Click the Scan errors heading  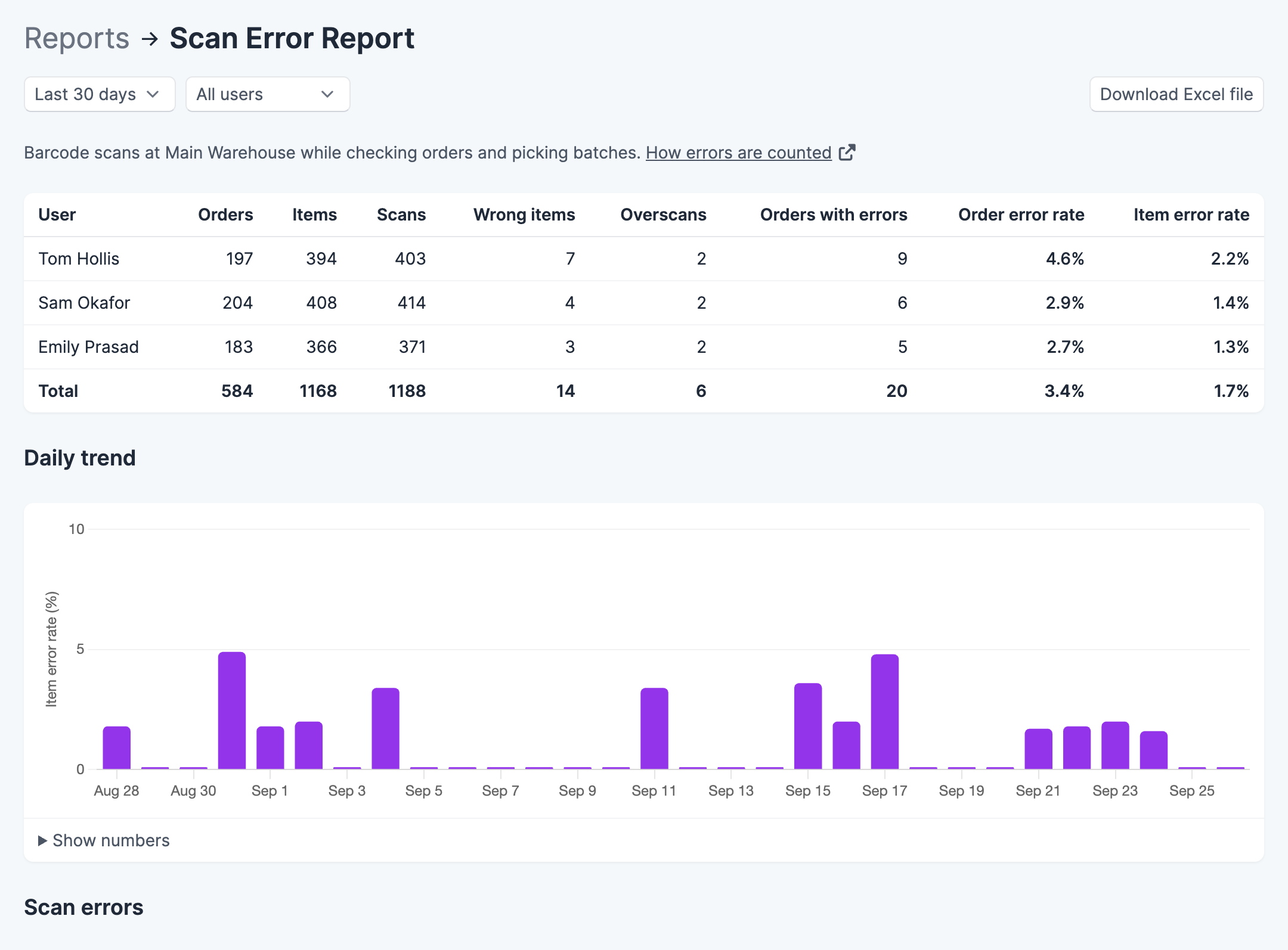(83, 907)
